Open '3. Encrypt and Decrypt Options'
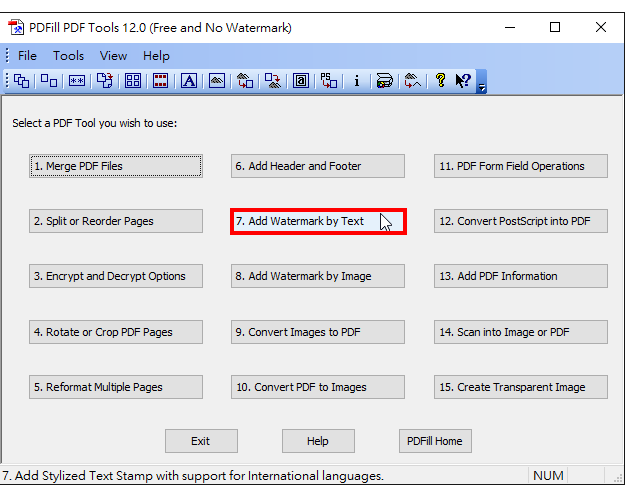This screenshot has width=633, height=489. click(116, 276)
